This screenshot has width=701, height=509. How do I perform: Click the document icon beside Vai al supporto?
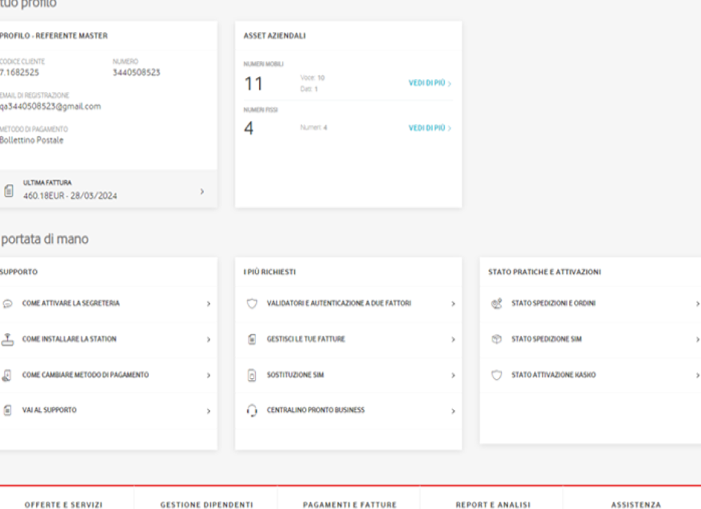(8, 410)
